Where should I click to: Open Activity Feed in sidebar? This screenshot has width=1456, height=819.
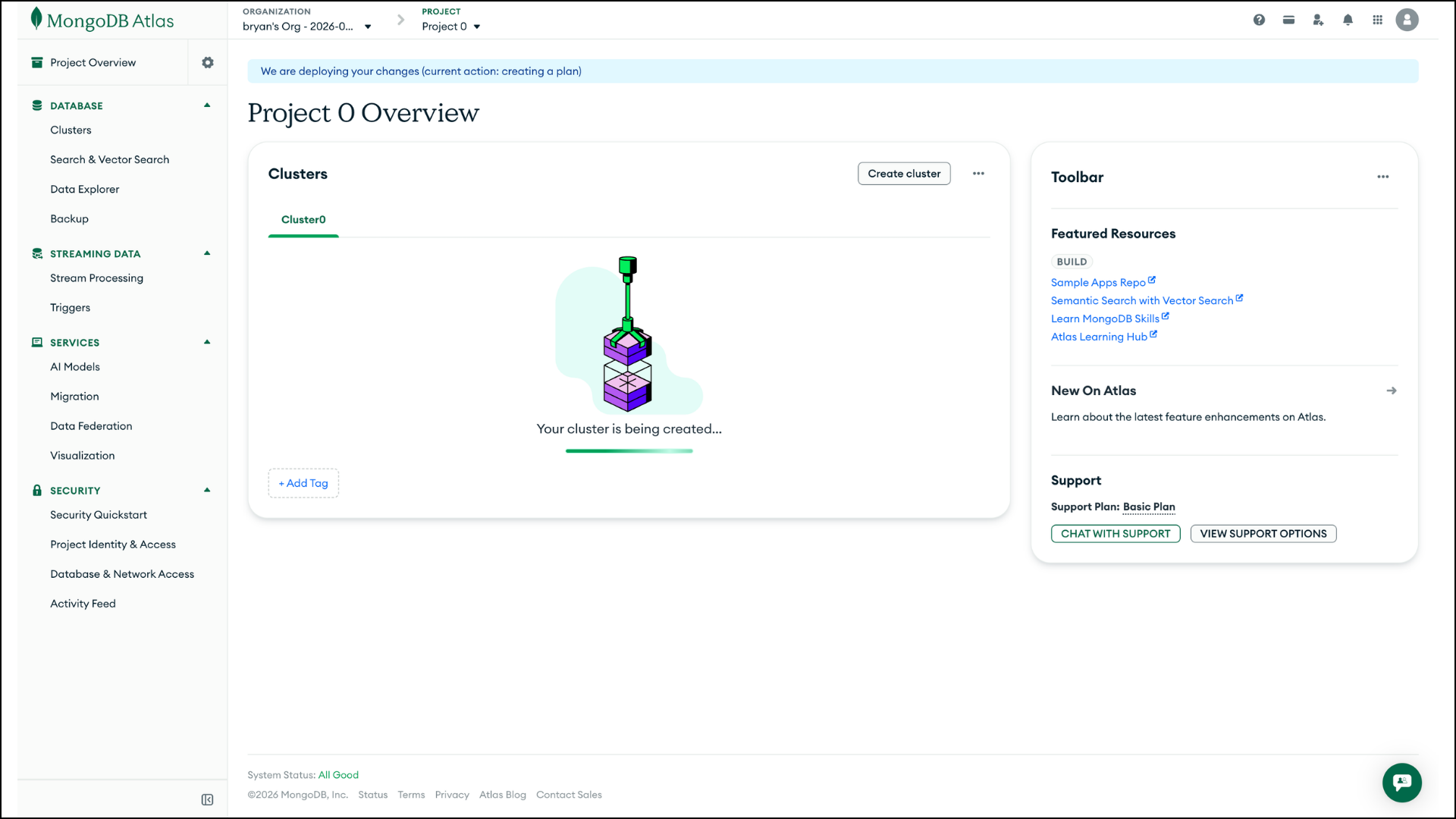coord(83,603)
